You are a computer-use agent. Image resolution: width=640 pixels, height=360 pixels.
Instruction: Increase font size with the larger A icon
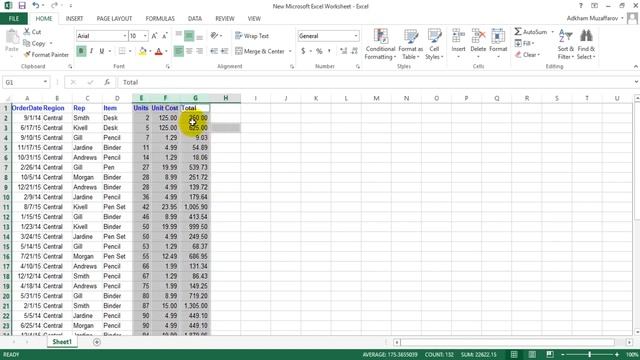point(154,36)
